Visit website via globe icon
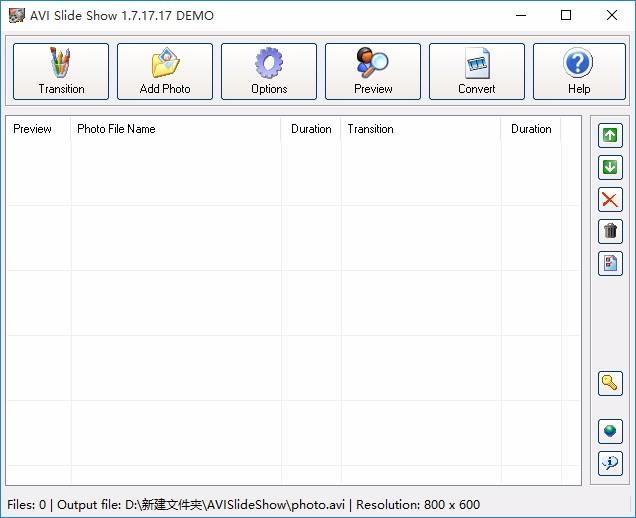 610,431
